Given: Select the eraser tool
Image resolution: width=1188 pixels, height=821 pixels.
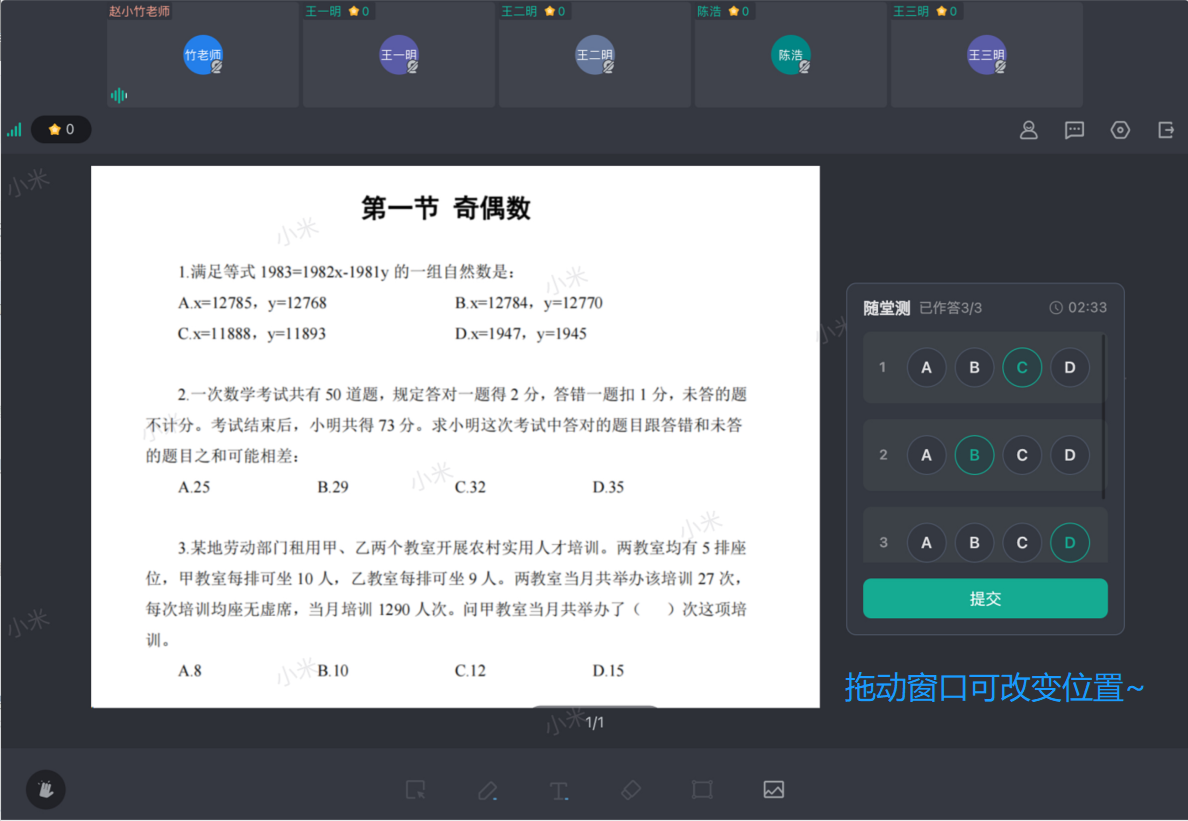Looking at the screenshot, I should pos(630,790).
